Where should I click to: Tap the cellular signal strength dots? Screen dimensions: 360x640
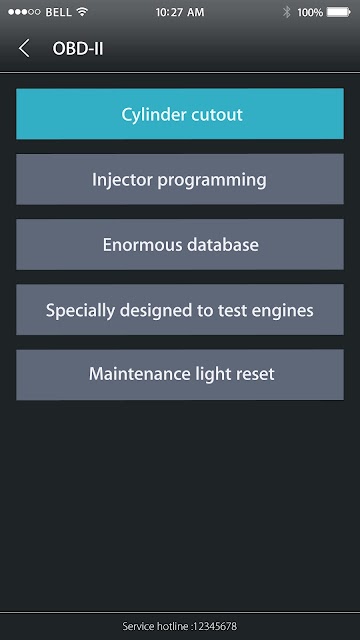pos(24,12)
